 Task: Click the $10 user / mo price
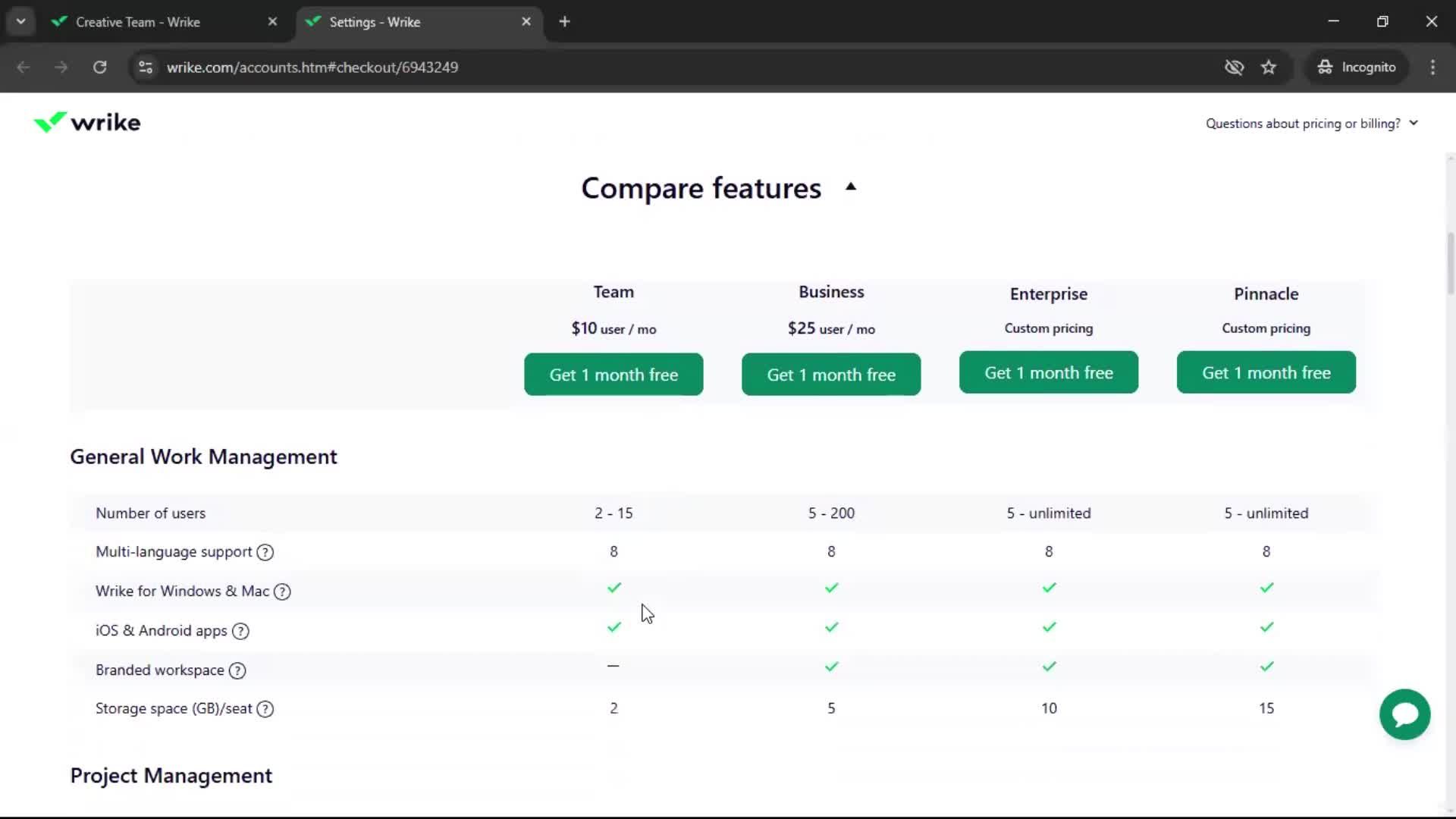(x=613, y=328)
